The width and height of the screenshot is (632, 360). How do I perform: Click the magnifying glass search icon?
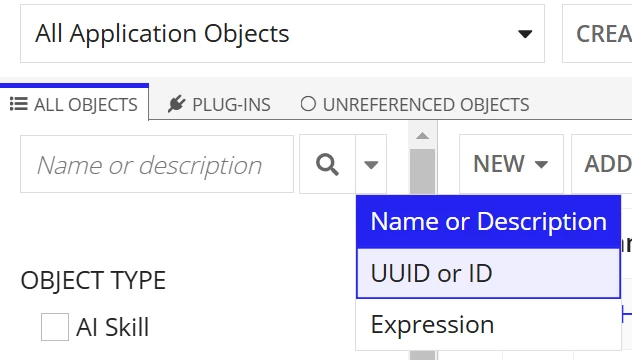point(327,164)
